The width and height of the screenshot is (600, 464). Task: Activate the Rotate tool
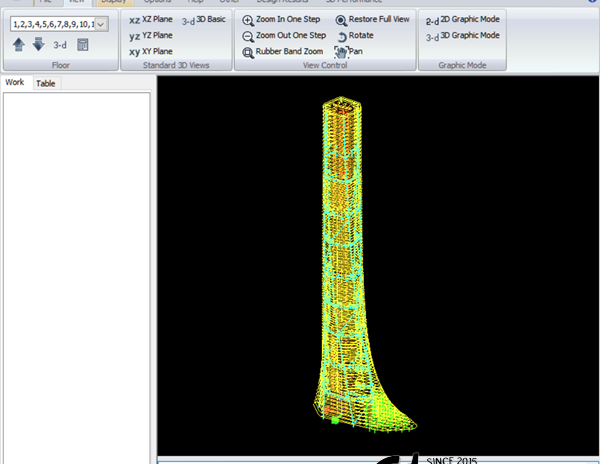click(354, 35)
